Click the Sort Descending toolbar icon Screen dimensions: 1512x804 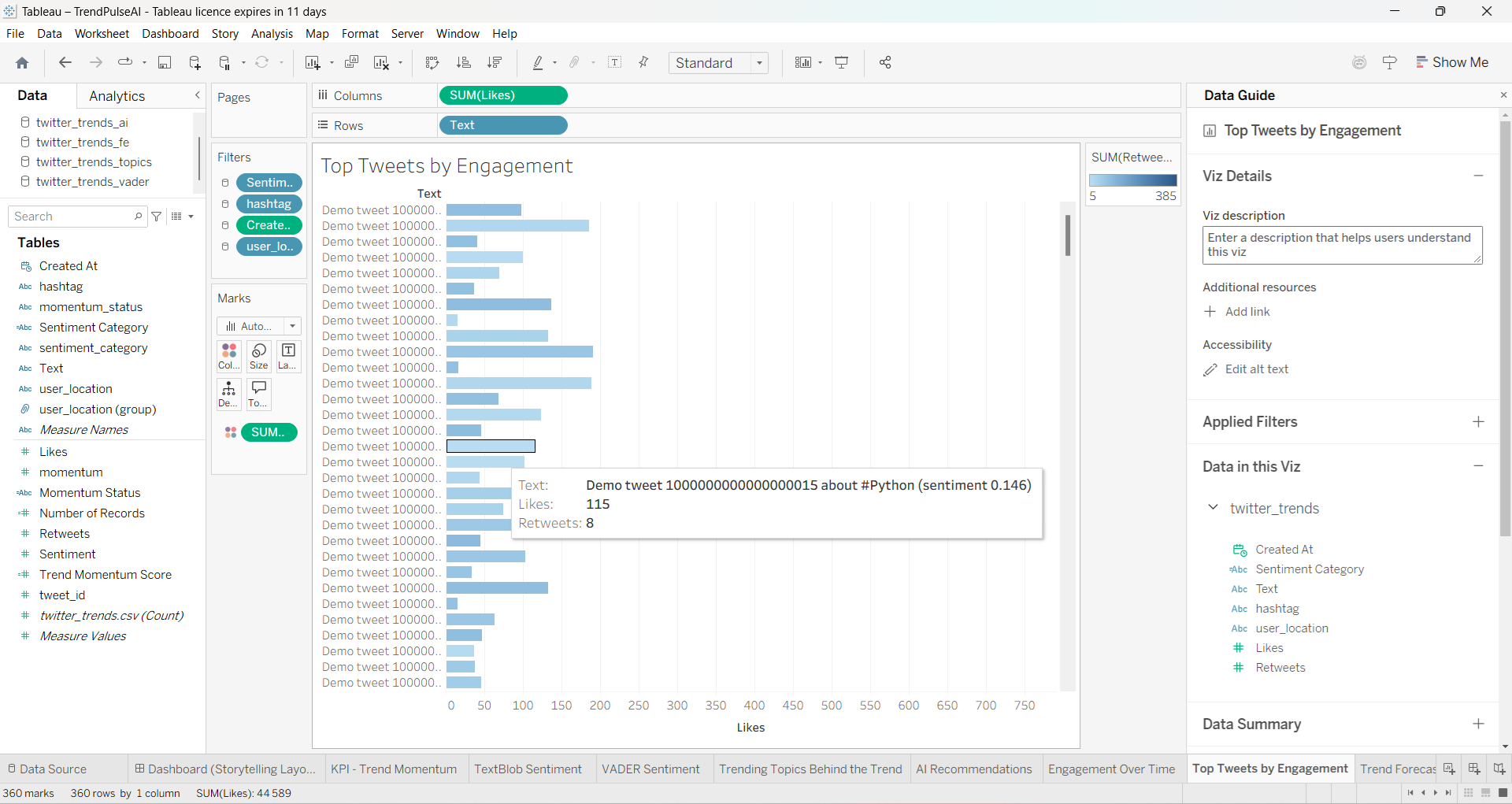(495, 63)
